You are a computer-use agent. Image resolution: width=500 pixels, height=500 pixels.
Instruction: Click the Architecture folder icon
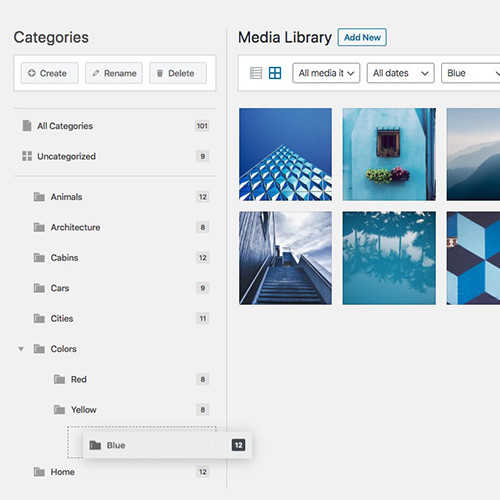pyautogui.click(x=39, y=227)
